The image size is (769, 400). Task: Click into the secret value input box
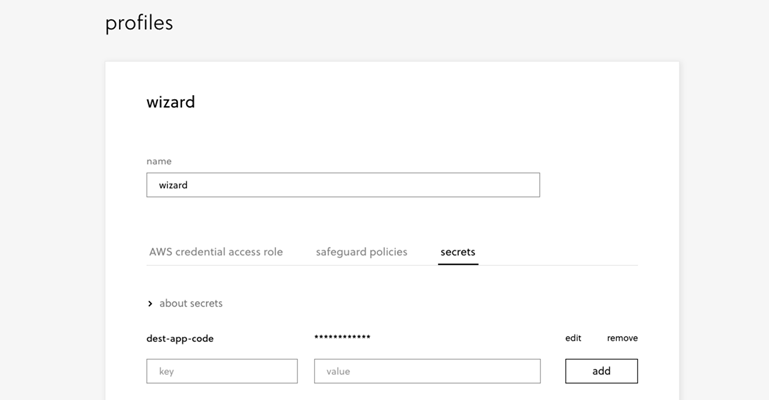click(x=427, y=371)
